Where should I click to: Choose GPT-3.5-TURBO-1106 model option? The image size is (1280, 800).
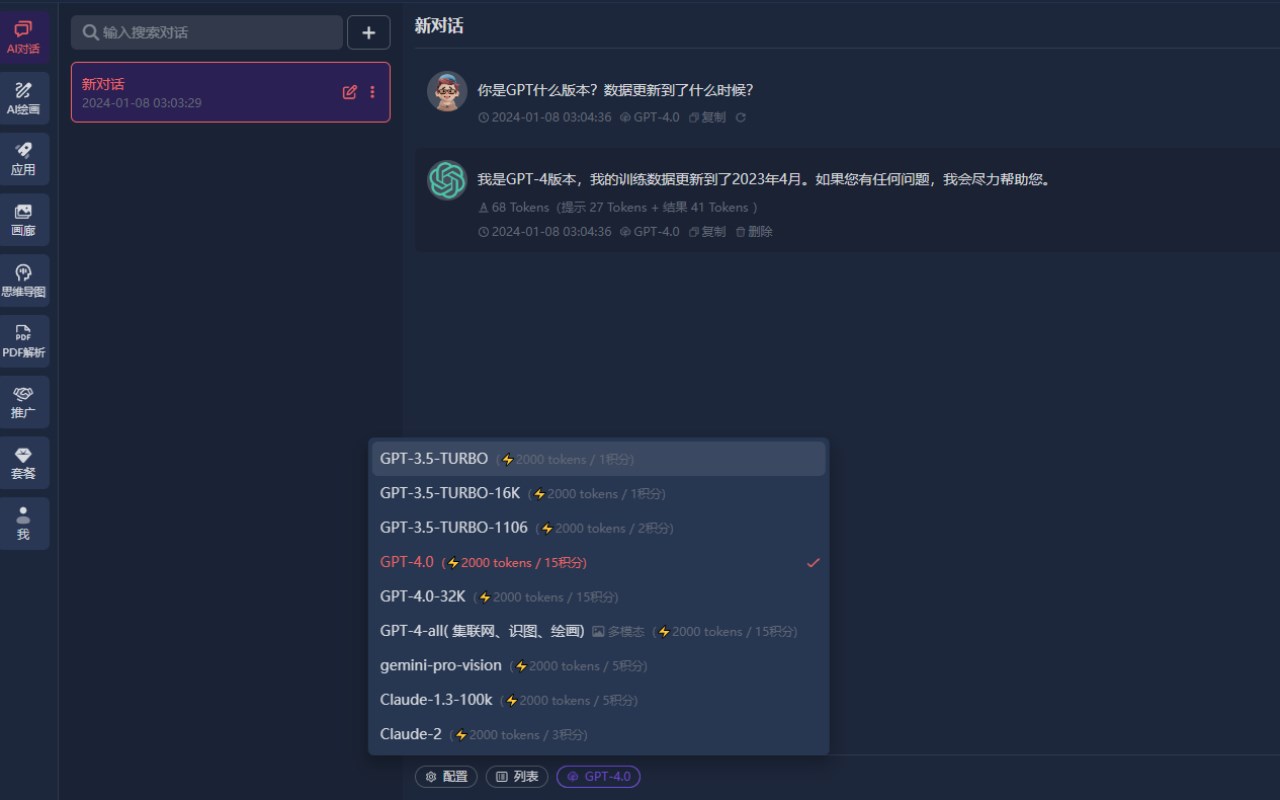pyautogui.click(x=598, y=528)
